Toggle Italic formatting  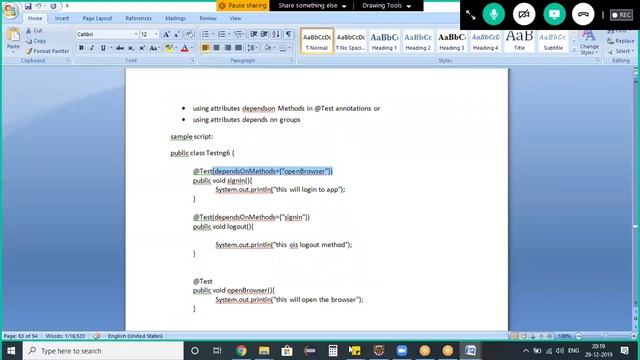(92, 48)
